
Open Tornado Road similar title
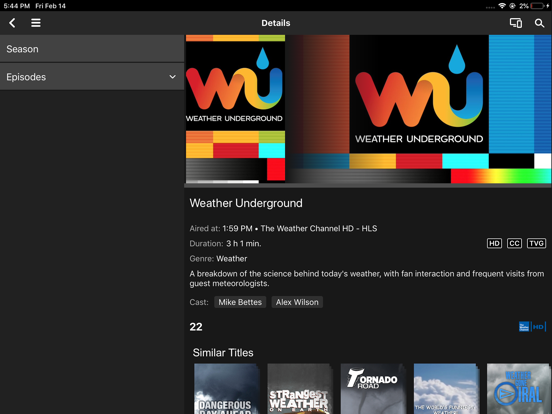(x=373, y=389)
